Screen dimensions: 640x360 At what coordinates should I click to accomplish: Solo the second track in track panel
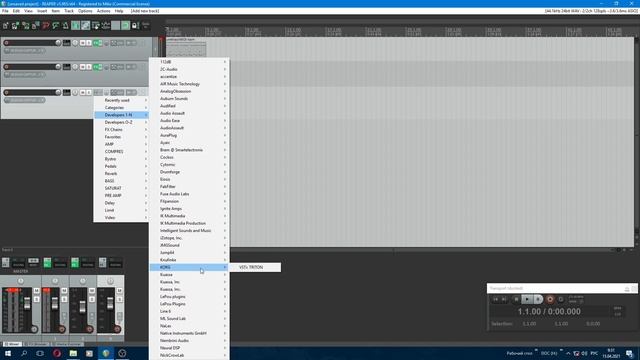89,67
